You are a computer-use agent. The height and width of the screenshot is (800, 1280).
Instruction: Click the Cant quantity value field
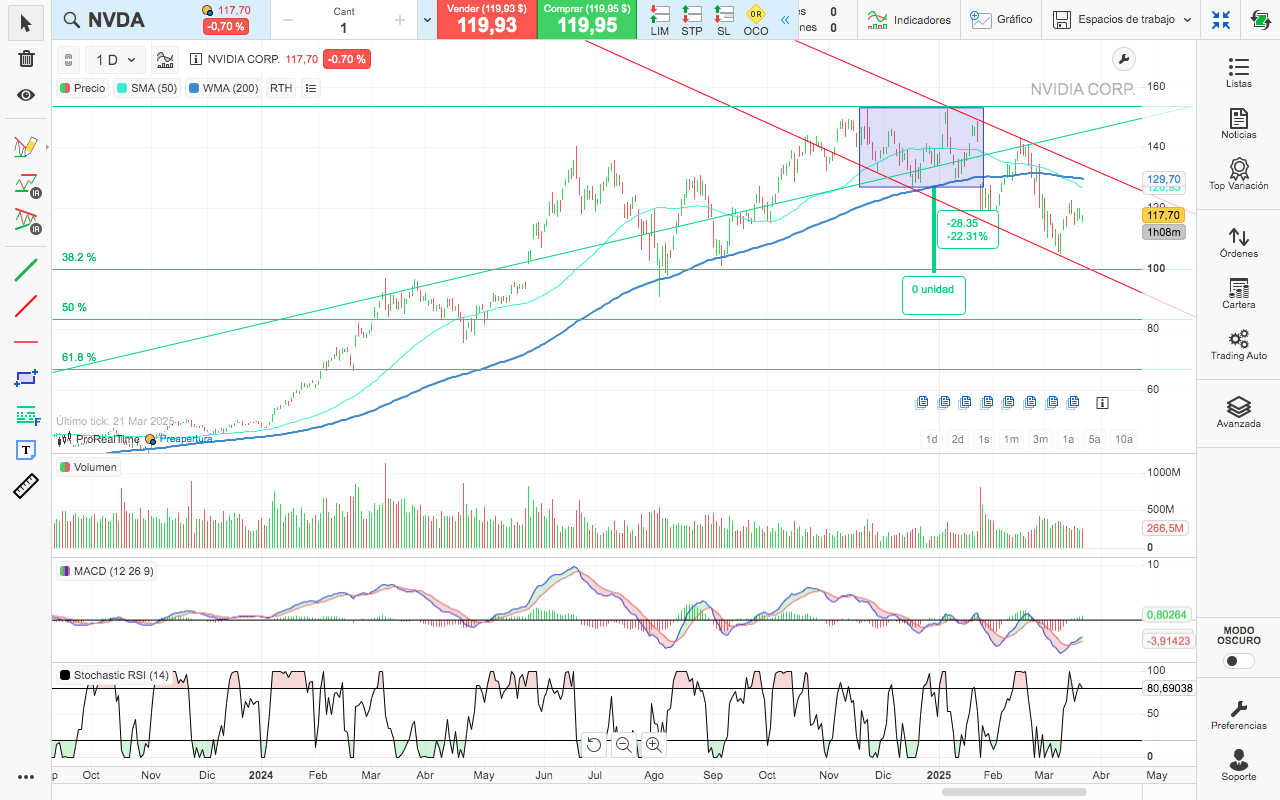tap(344, 28)
